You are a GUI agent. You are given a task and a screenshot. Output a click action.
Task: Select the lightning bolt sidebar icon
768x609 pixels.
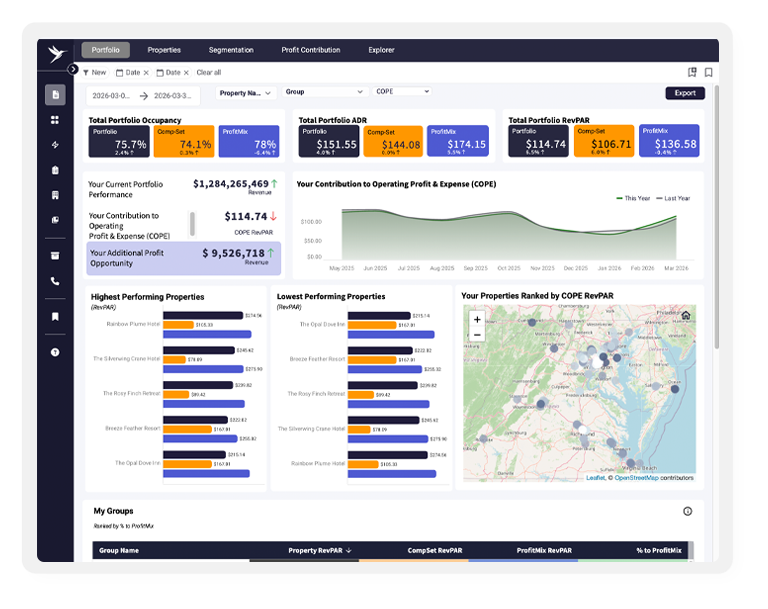click(55, 145)
